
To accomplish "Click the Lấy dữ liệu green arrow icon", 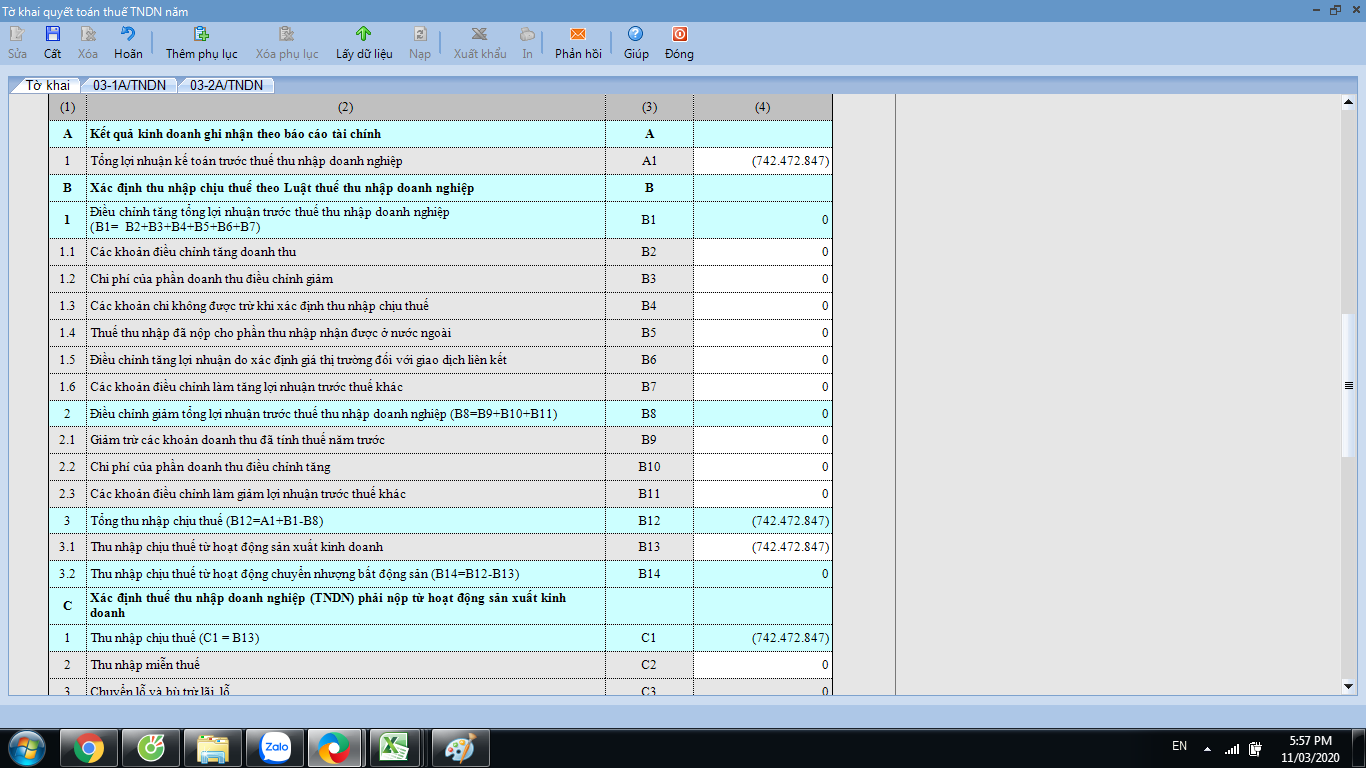I will pos(364,34).
